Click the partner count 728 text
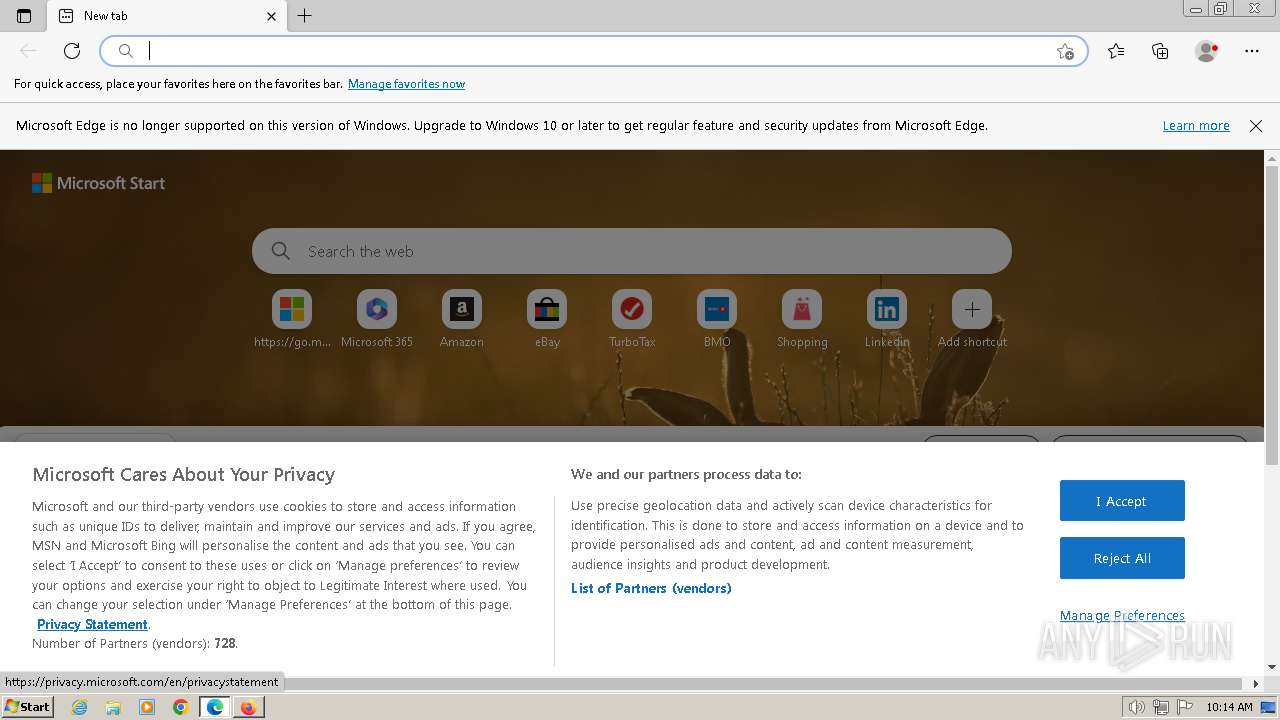1280x720 pixels. coord(225,643)
